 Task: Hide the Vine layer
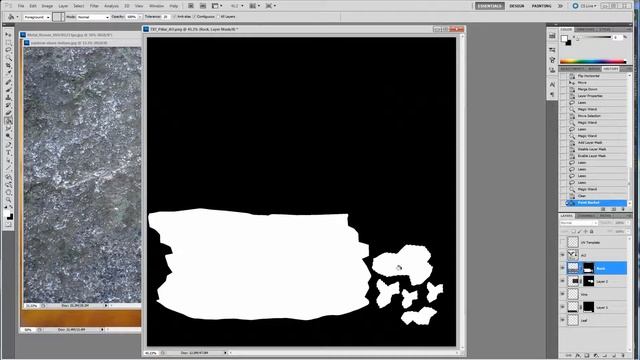[x=563, y=294]
